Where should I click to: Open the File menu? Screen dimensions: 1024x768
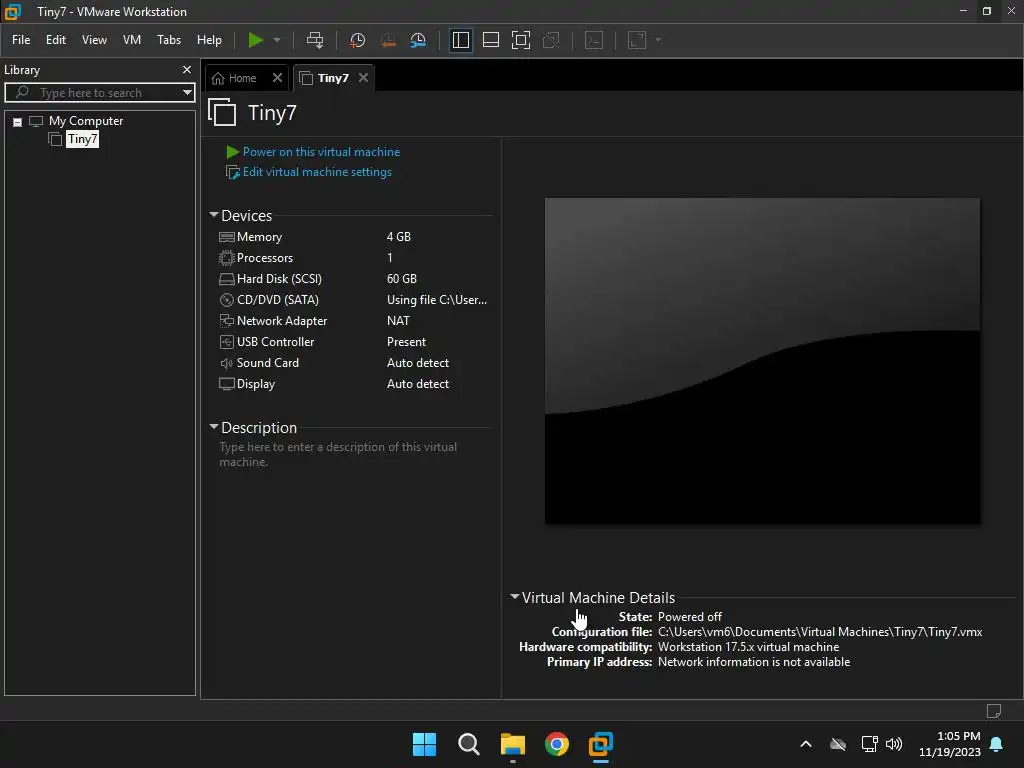[21, 40]
